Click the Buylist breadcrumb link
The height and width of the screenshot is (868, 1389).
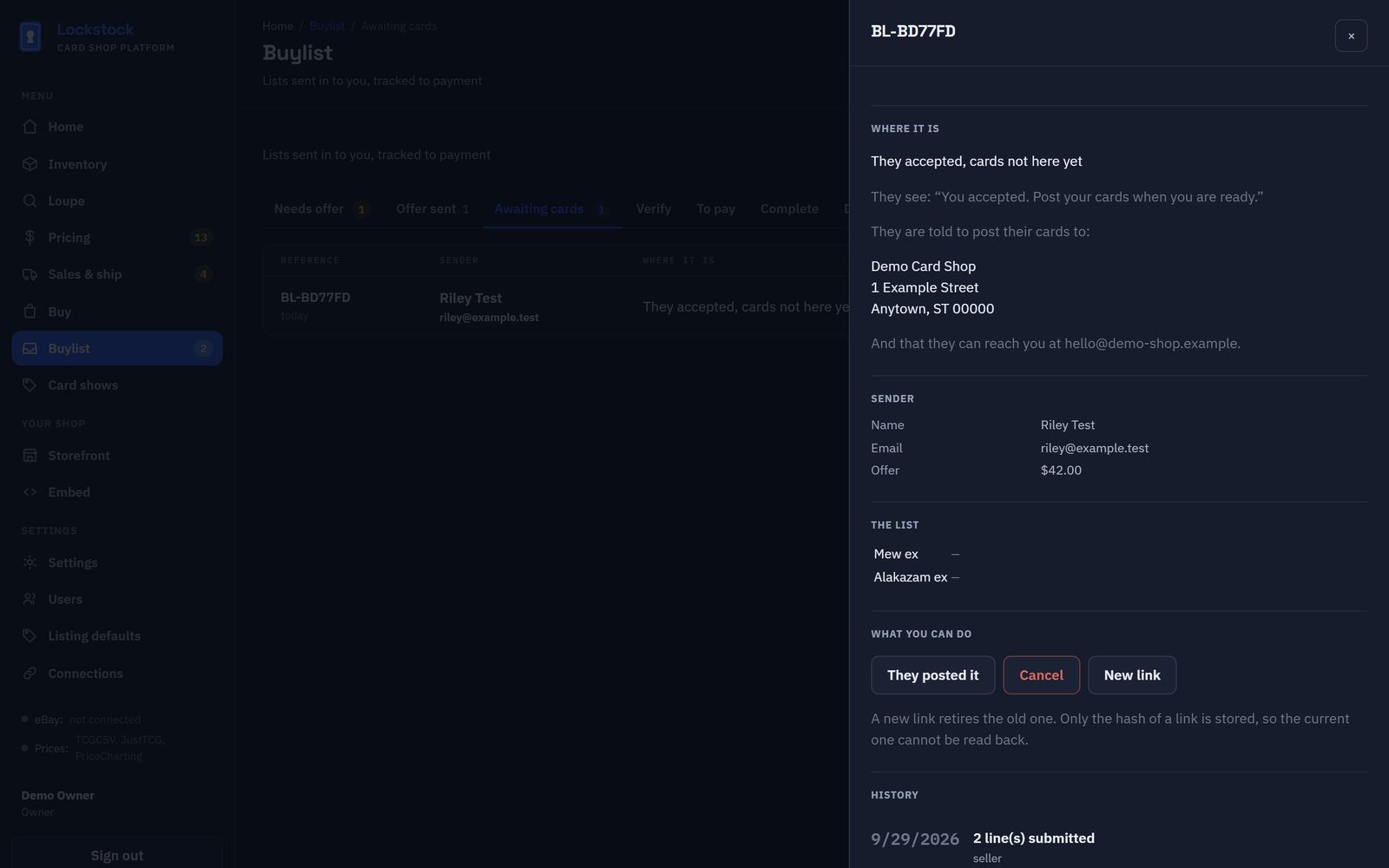click(326, 26)
